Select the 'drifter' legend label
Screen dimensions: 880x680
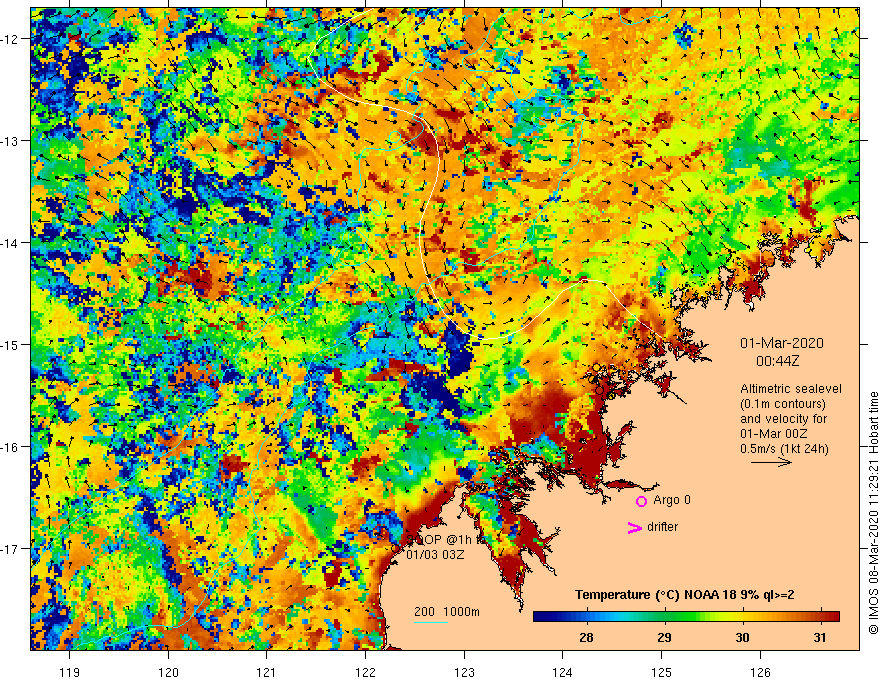(x=662, y=527)
